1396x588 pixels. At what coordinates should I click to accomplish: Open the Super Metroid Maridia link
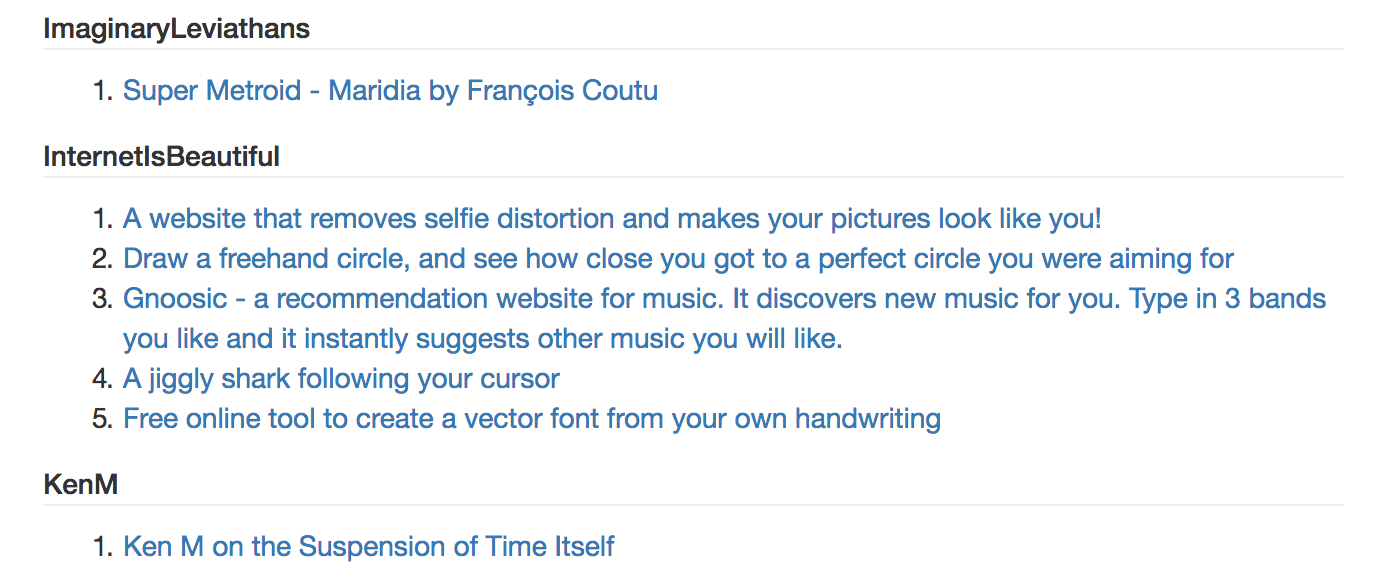(x=390, y=91)
